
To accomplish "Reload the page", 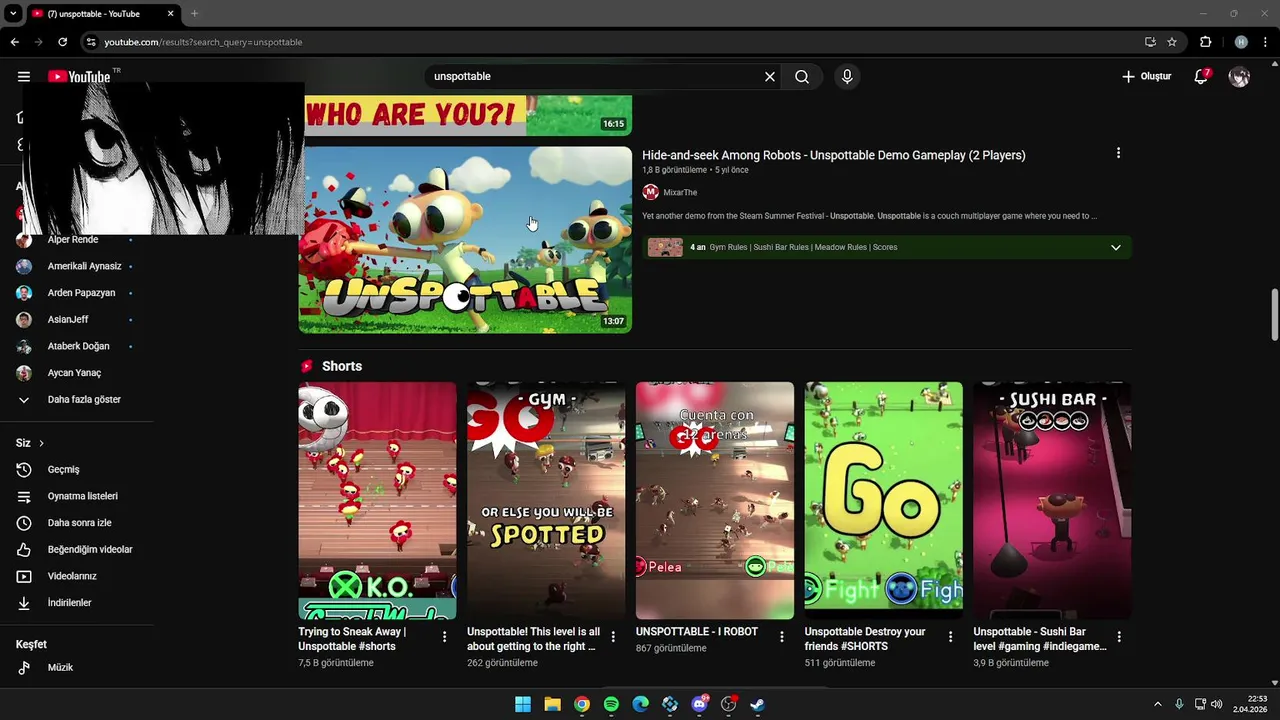I will 62,42.
